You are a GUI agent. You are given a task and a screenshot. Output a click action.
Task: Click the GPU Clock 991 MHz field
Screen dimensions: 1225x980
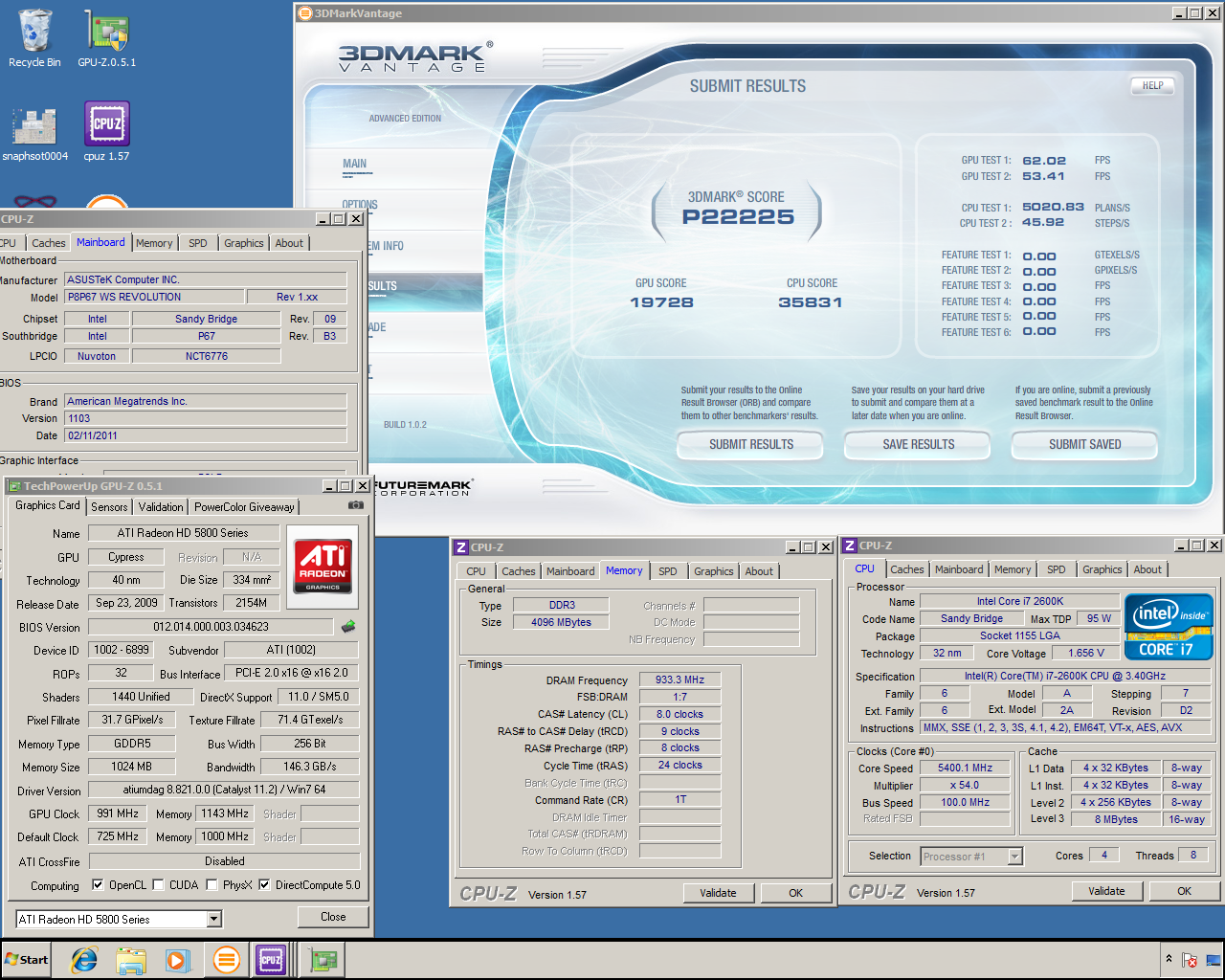point(117,813)
